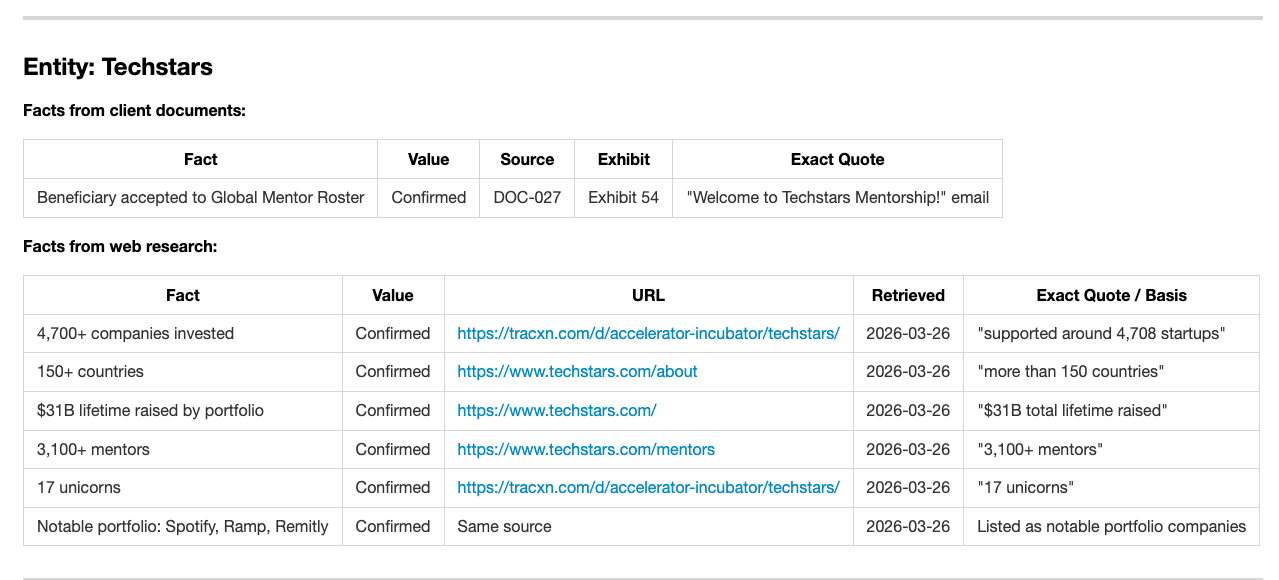Click the "Facts from web research:" label
Screen dimensions: 1279x580
click(x=120, y=246)
